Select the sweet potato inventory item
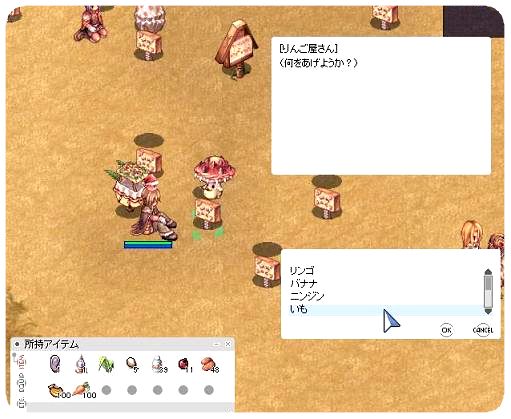The width and height of the screenshot is (511, 419). (x=208, y=364)
